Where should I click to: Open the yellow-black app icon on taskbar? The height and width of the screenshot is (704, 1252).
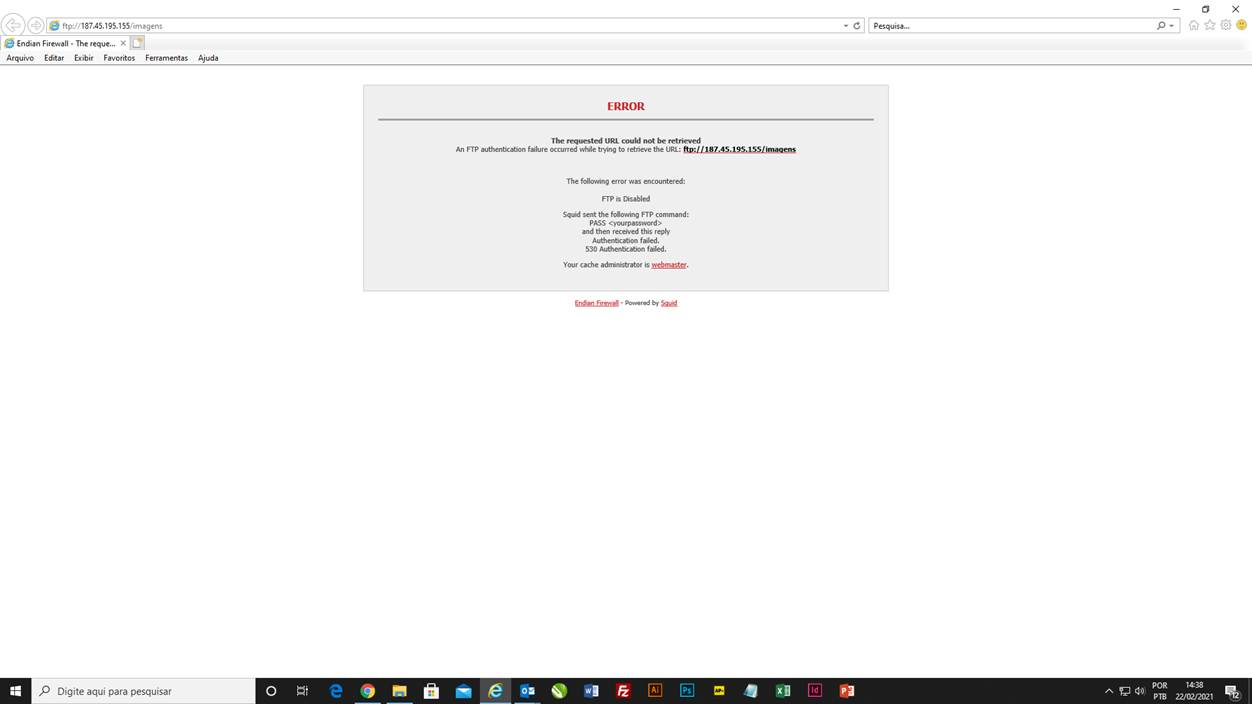[719, 691]
